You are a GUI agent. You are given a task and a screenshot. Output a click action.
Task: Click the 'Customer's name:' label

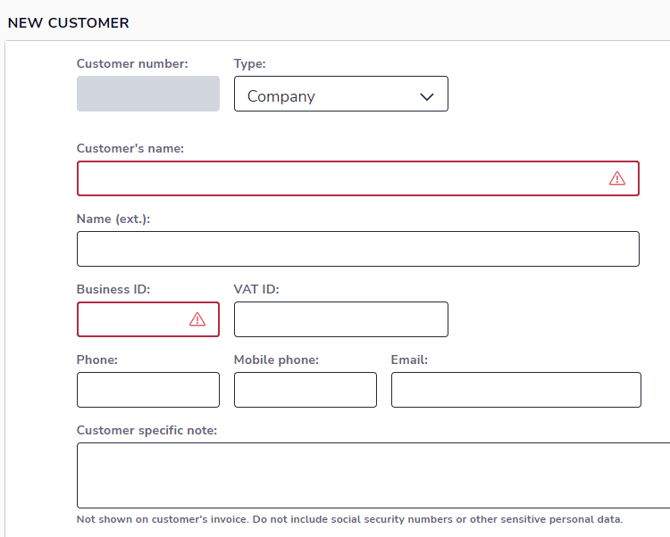point(130,148)
